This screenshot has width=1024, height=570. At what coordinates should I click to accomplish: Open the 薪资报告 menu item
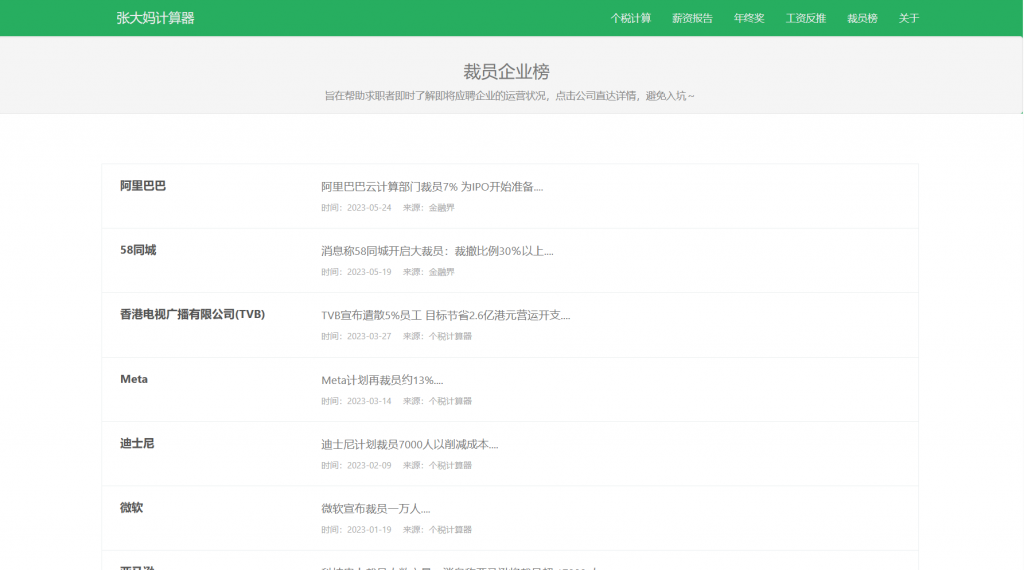(692, 18)
